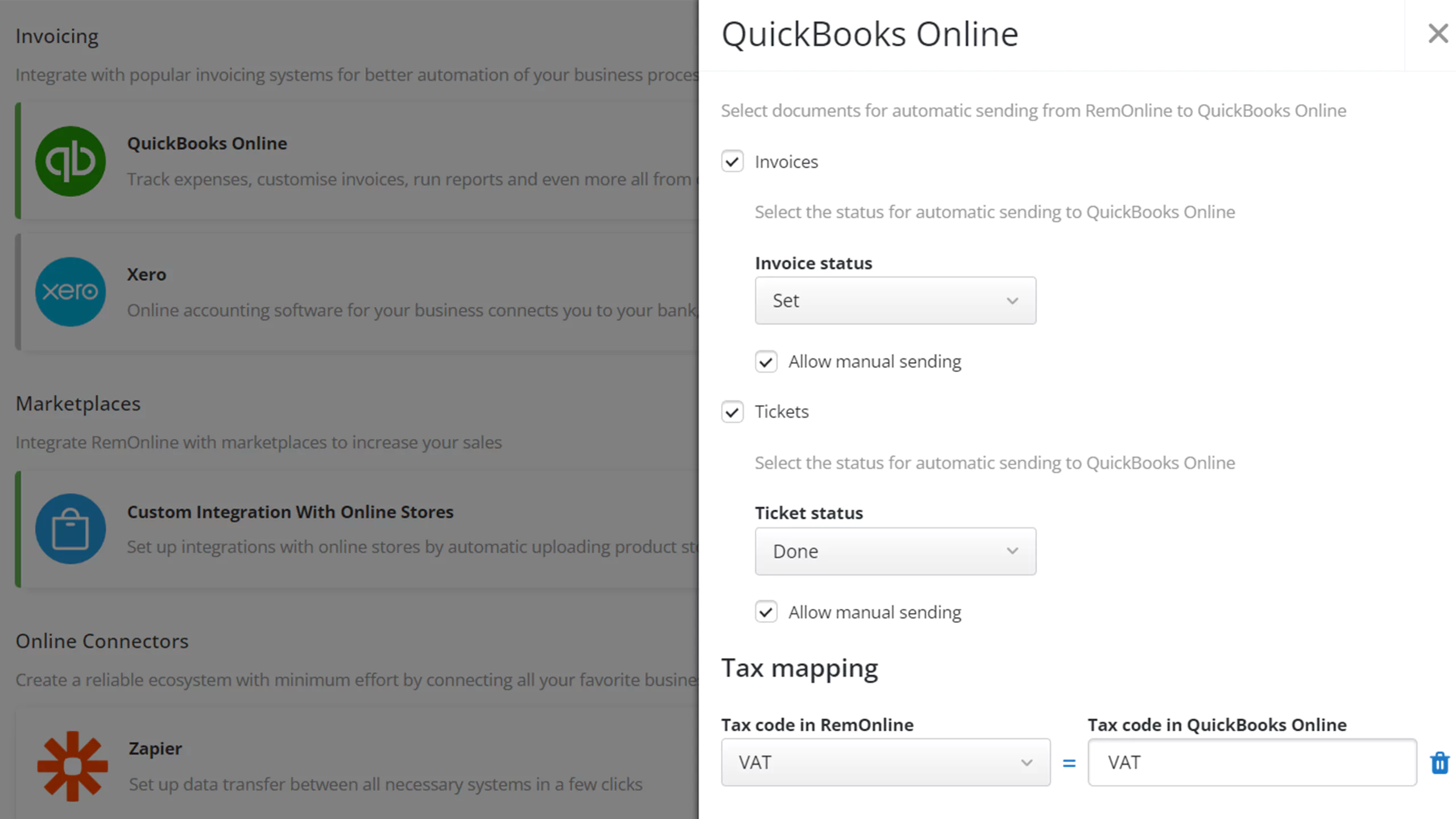This screenshot has height=819, width=1456.
Task: Click the Tax mapping heading
Action: pyautogui.click(x=799, y=669)
